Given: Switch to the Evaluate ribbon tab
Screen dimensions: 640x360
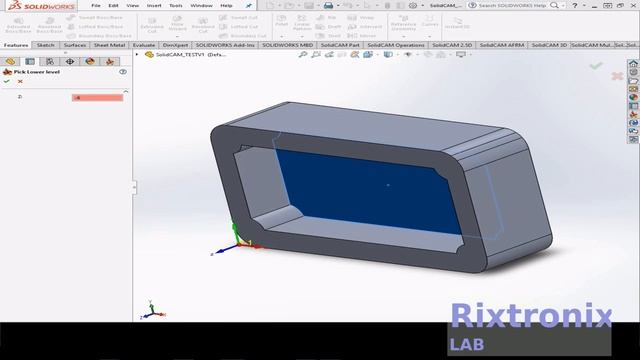Looking at the screenshot, I should tap(144, 45).
